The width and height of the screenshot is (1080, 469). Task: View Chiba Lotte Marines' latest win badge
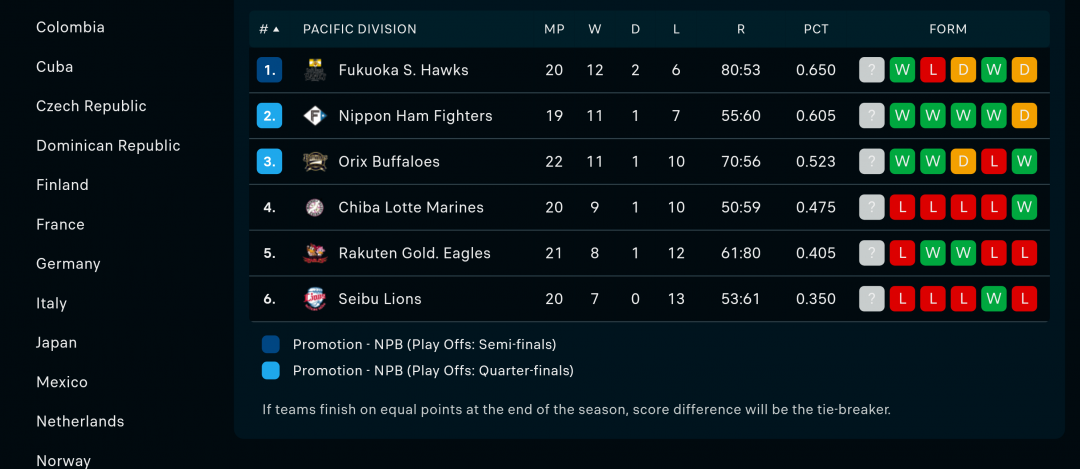pos(1024,207)
